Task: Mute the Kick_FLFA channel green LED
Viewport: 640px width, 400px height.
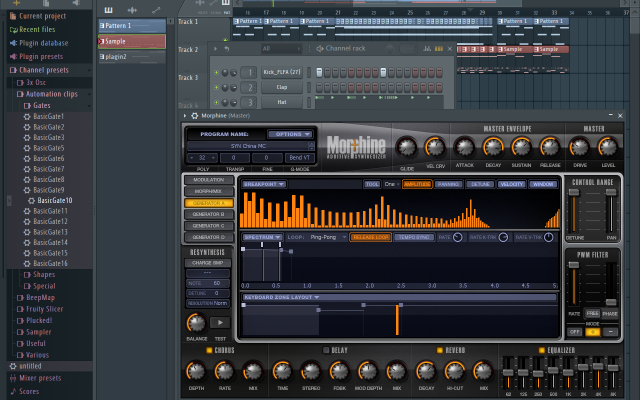Action: 216,73
